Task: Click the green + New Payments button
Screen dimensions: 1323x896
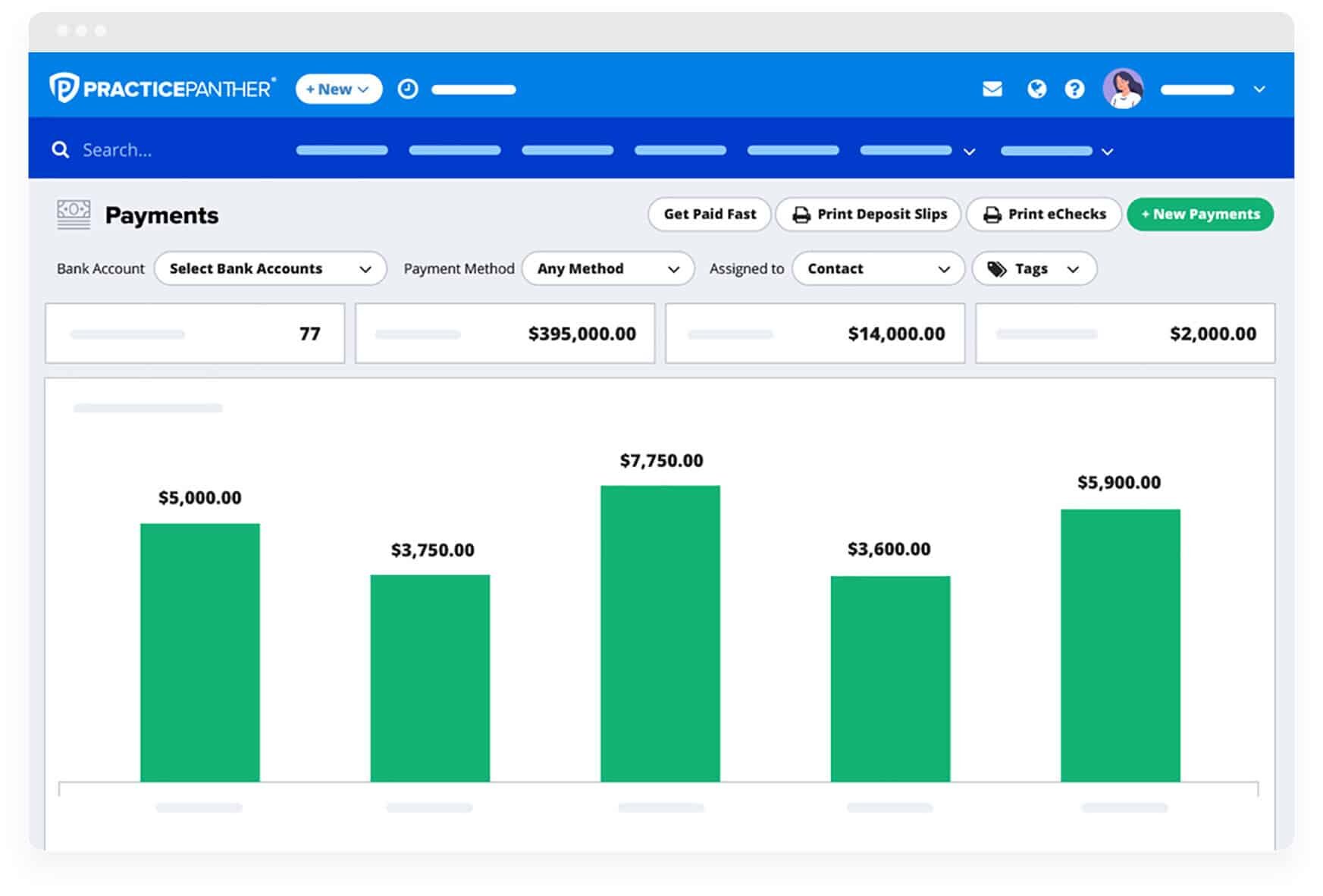Action: 1199,214
